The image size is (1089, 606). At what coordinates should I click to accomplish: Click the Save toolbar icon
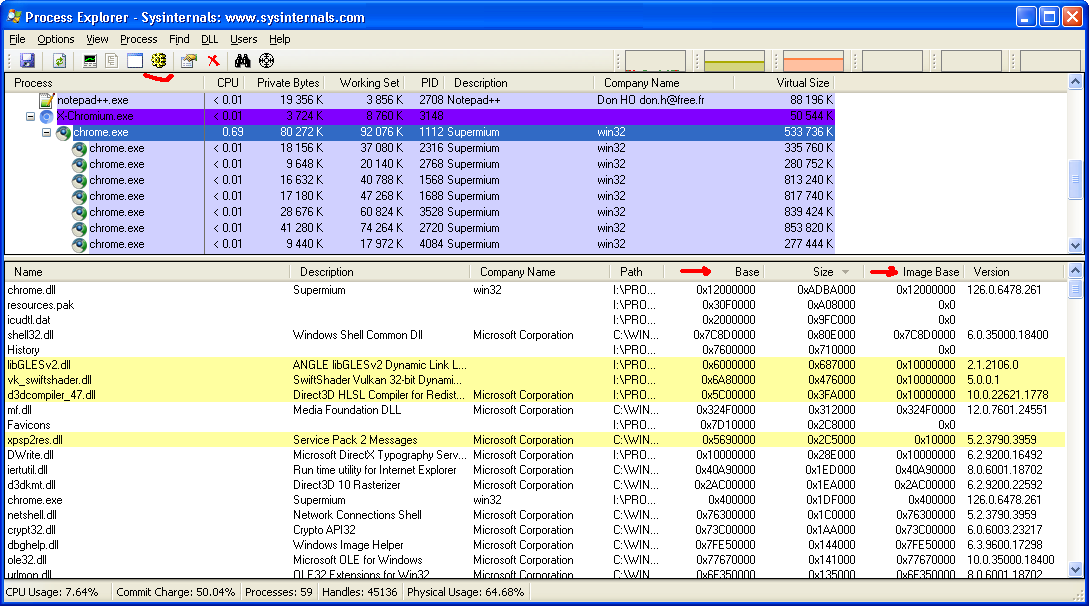point(27,61)
